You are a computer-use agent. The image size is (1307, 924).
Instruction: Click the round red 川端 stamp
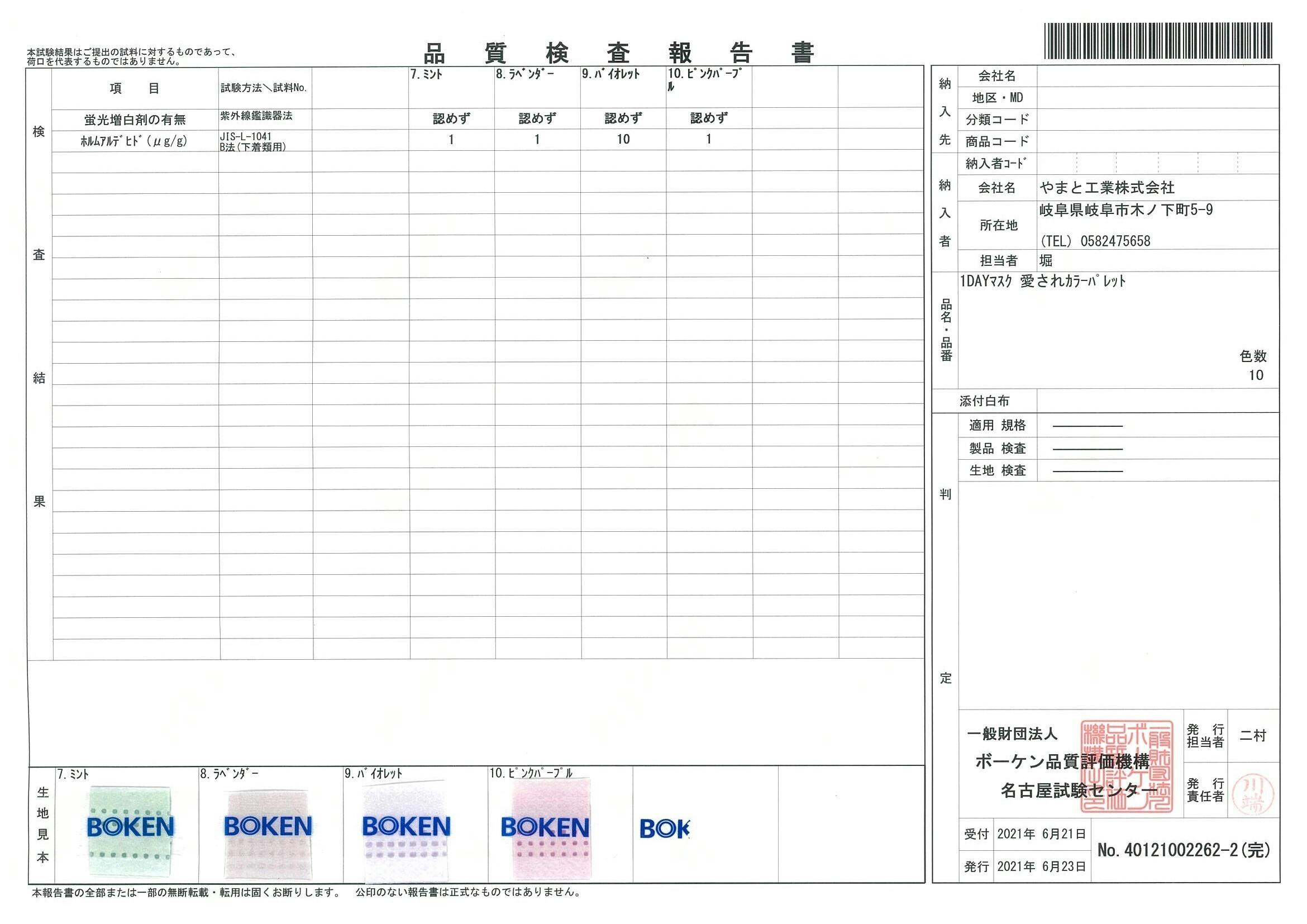1253,795
